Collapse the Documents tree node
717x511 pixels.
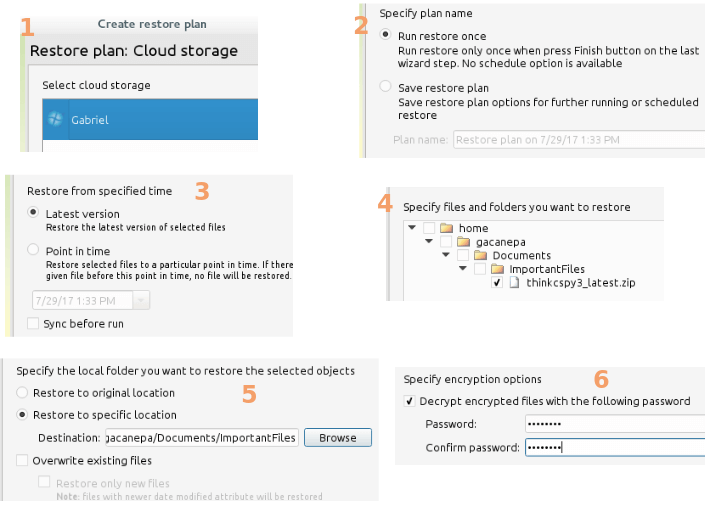pyautogui.click(x=446, y=255)
